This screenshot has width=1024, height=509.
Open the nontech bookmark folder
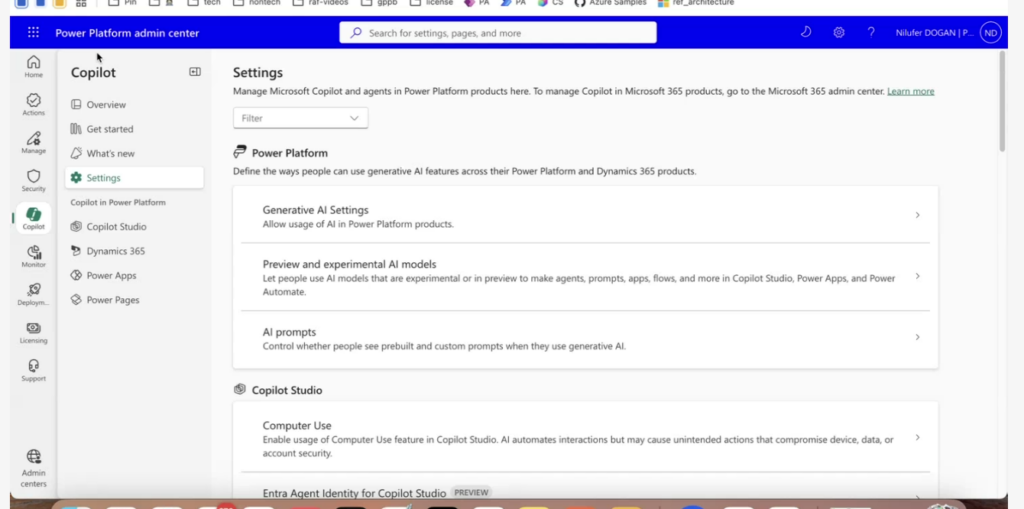[255, 3]
